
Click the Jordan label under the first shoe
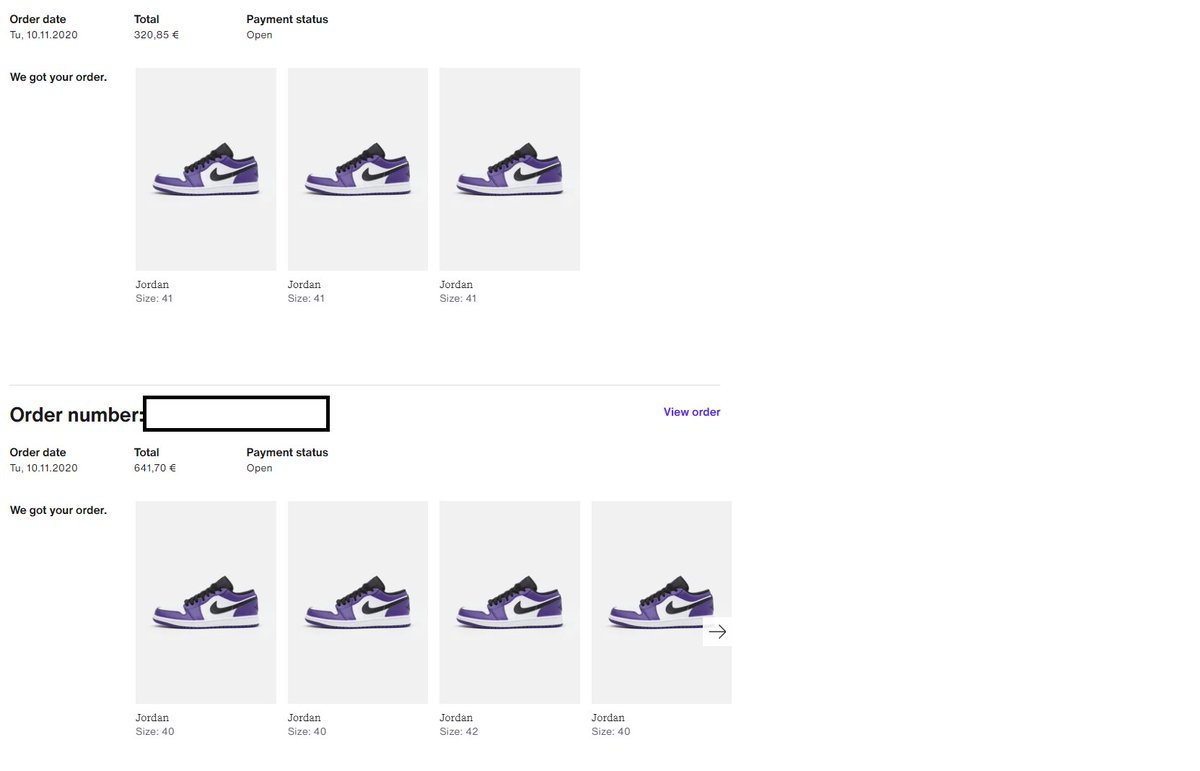(x=152, y=284)
